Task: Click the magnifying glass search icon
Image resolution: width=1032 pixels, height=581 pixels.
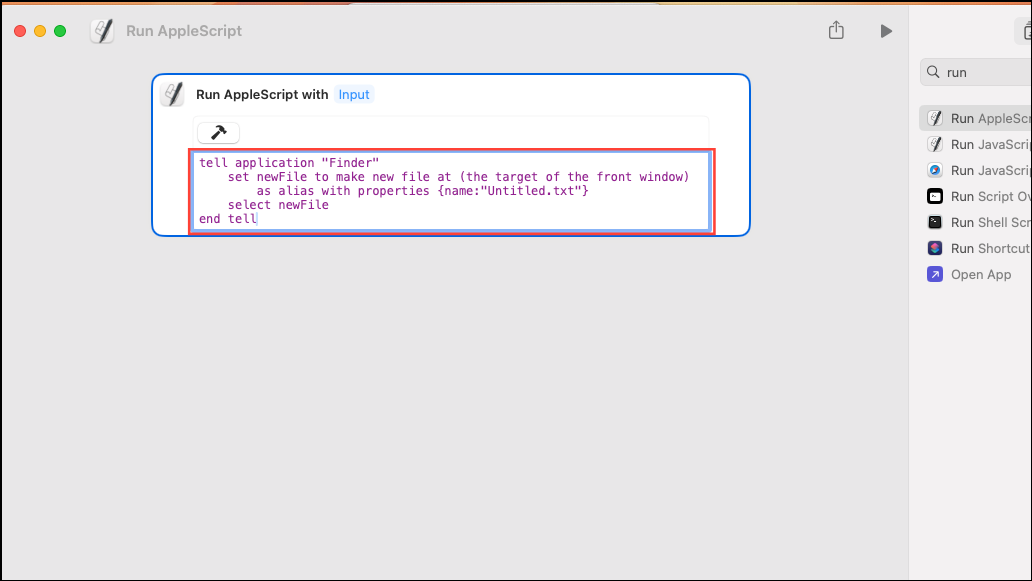Action: click(x=933, y=72)
